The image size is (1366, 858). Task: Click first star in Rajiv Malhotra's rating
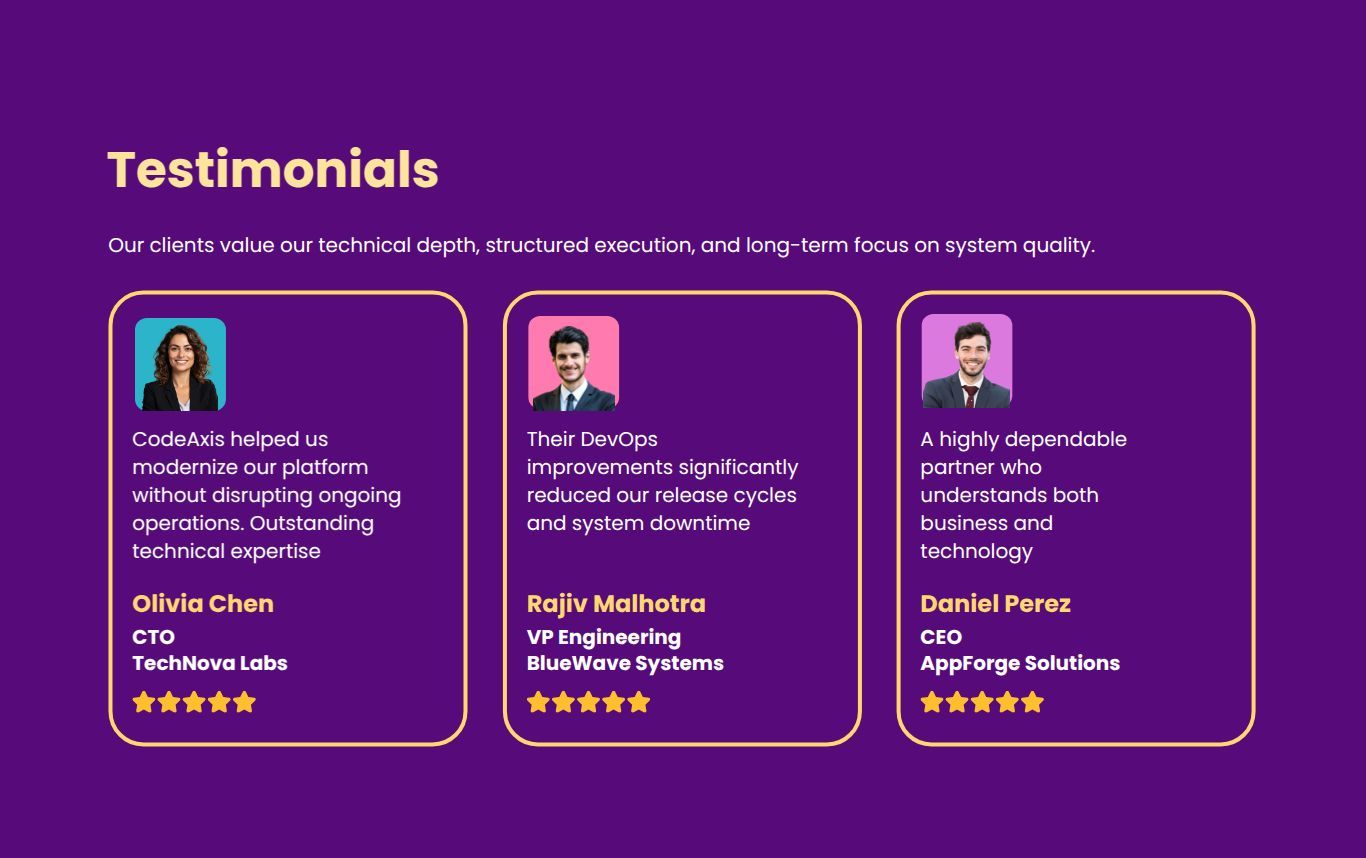tap(539, 702)
